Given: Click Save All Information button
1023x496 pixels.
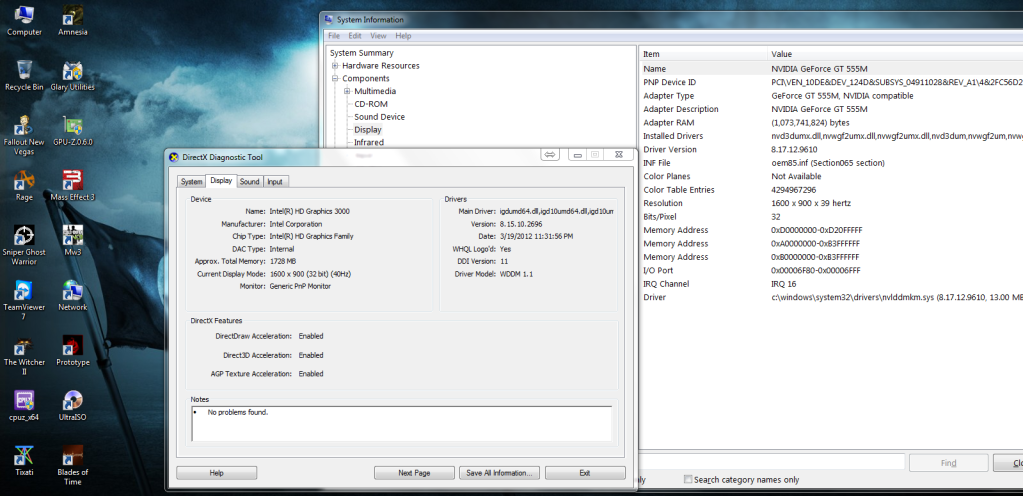Looking at the screenshot, I should 499,473.
